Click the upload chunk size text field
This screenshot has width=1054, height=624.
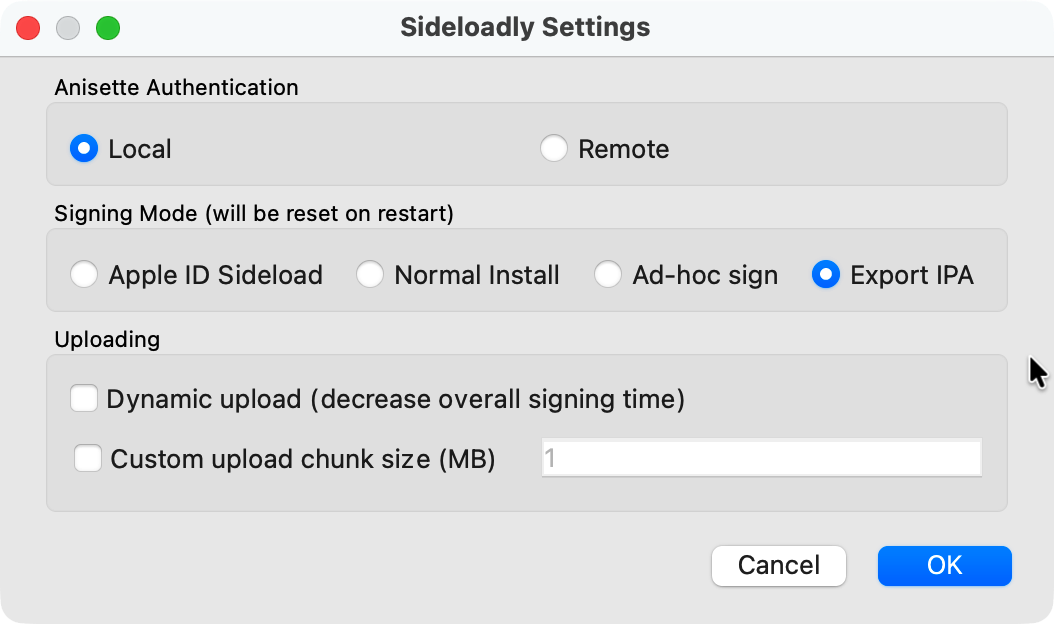point(761,459)
